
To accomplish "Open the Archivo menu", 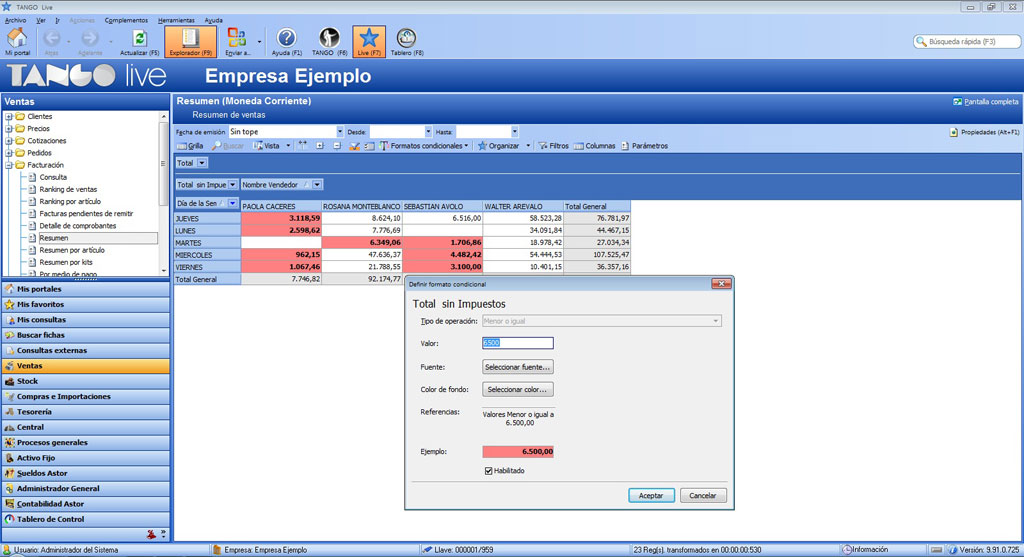I will pos(15,20).
